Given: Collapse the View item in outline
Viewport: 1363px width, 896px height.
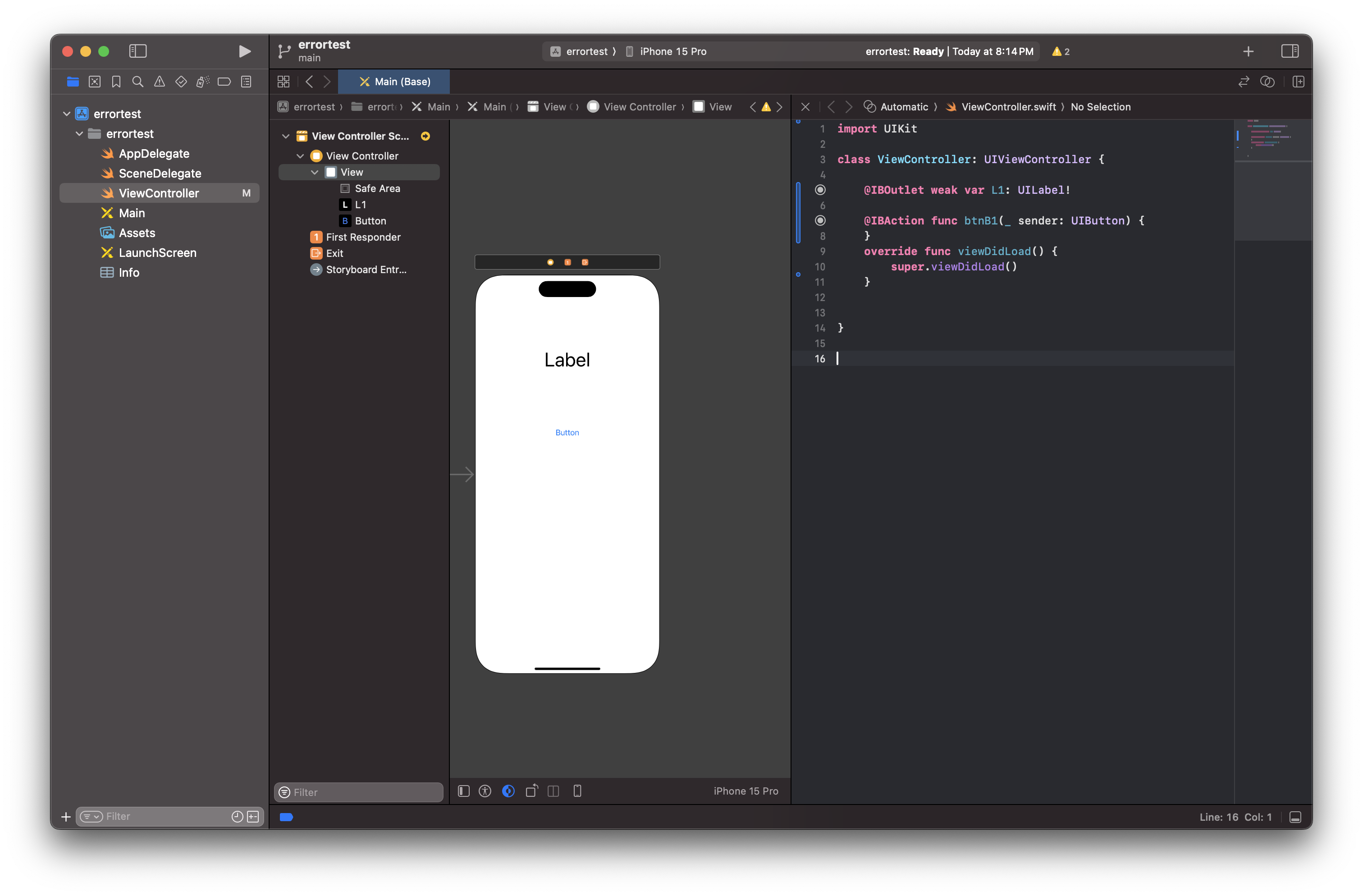Looking at the screenshot, I should click(x=315, y=172).
